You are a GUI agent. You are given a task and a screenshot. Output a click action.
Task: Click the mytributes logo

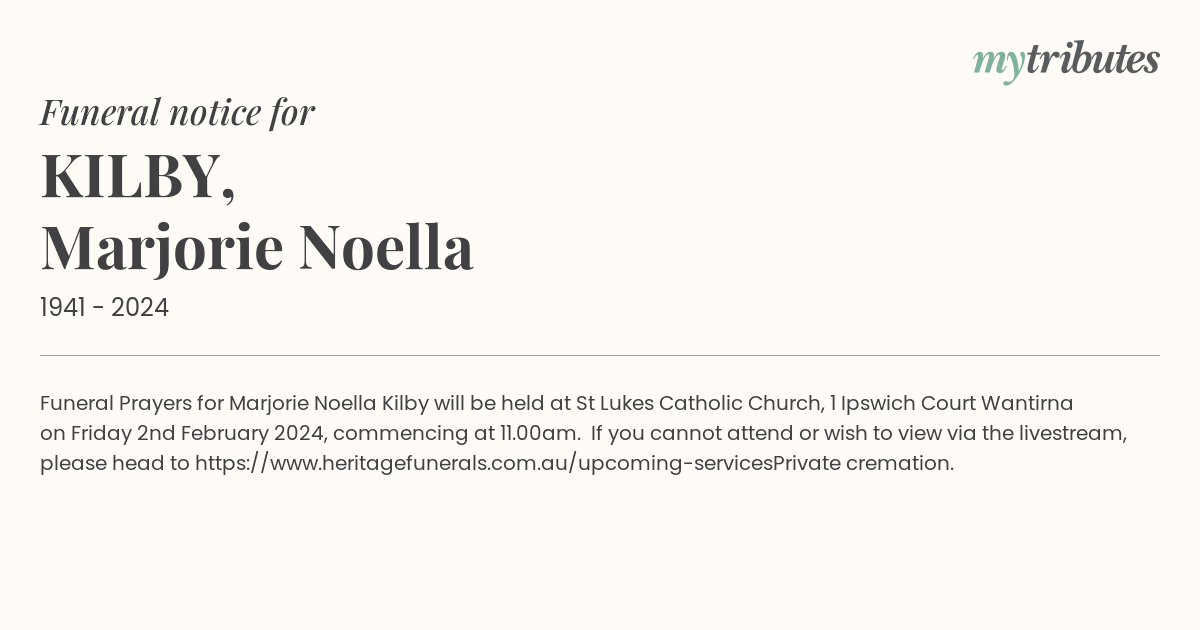(x=1066, y=61)
